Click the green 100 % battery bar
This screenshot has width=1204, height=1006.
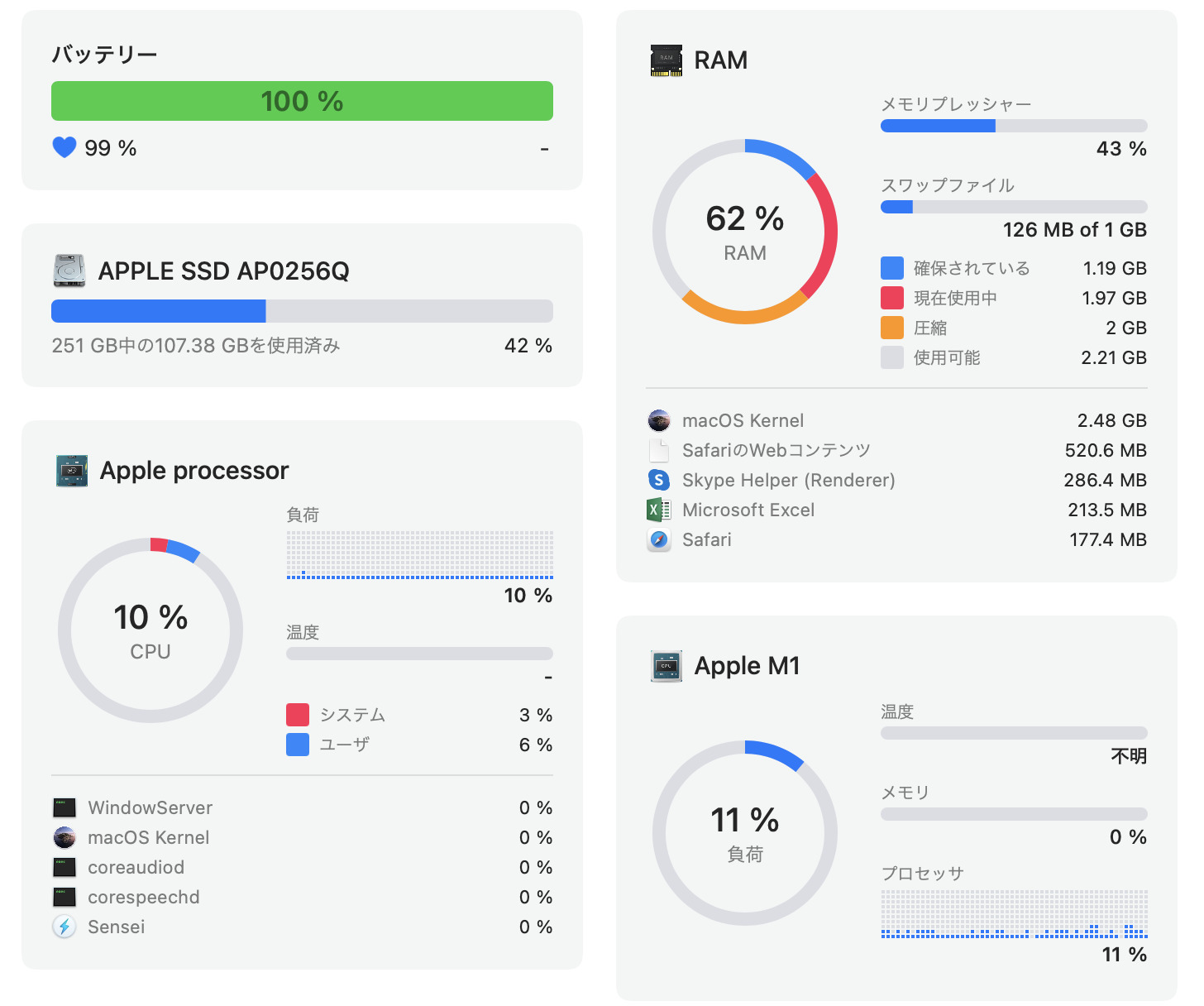click(302, 101)
